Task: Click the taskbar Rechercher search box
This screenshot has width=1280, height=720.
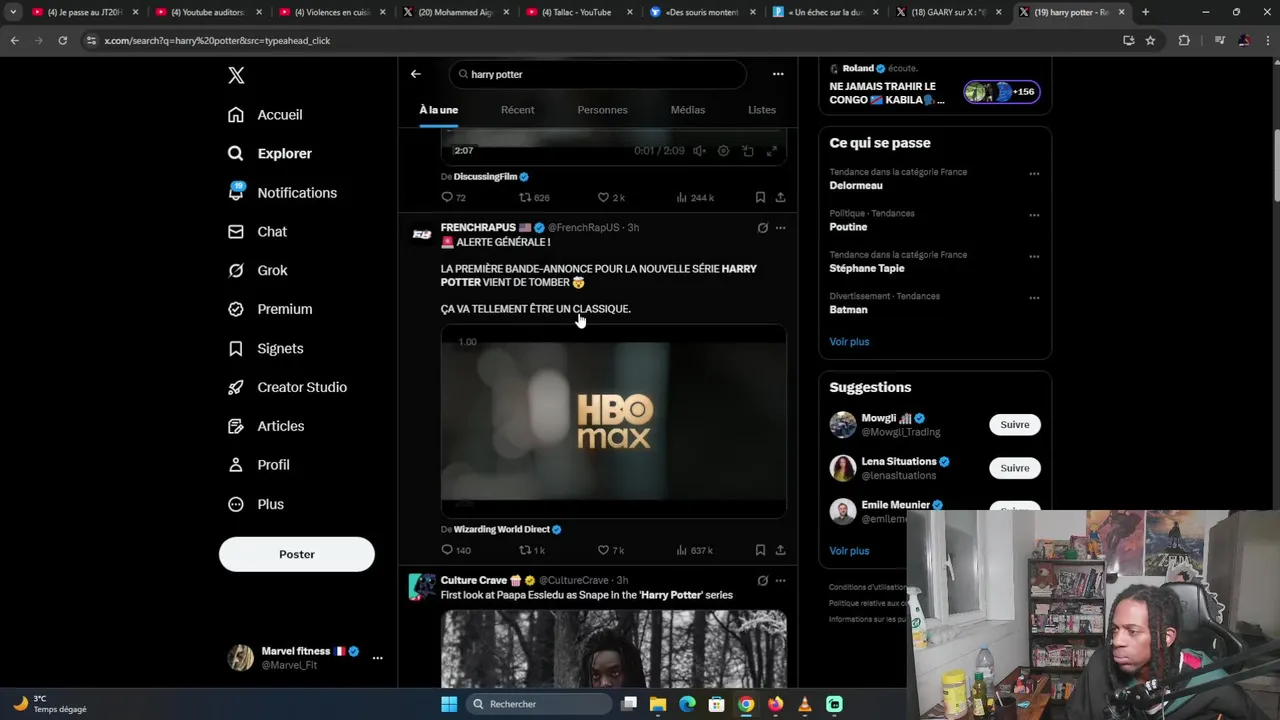Action: (x=540, y=704)
